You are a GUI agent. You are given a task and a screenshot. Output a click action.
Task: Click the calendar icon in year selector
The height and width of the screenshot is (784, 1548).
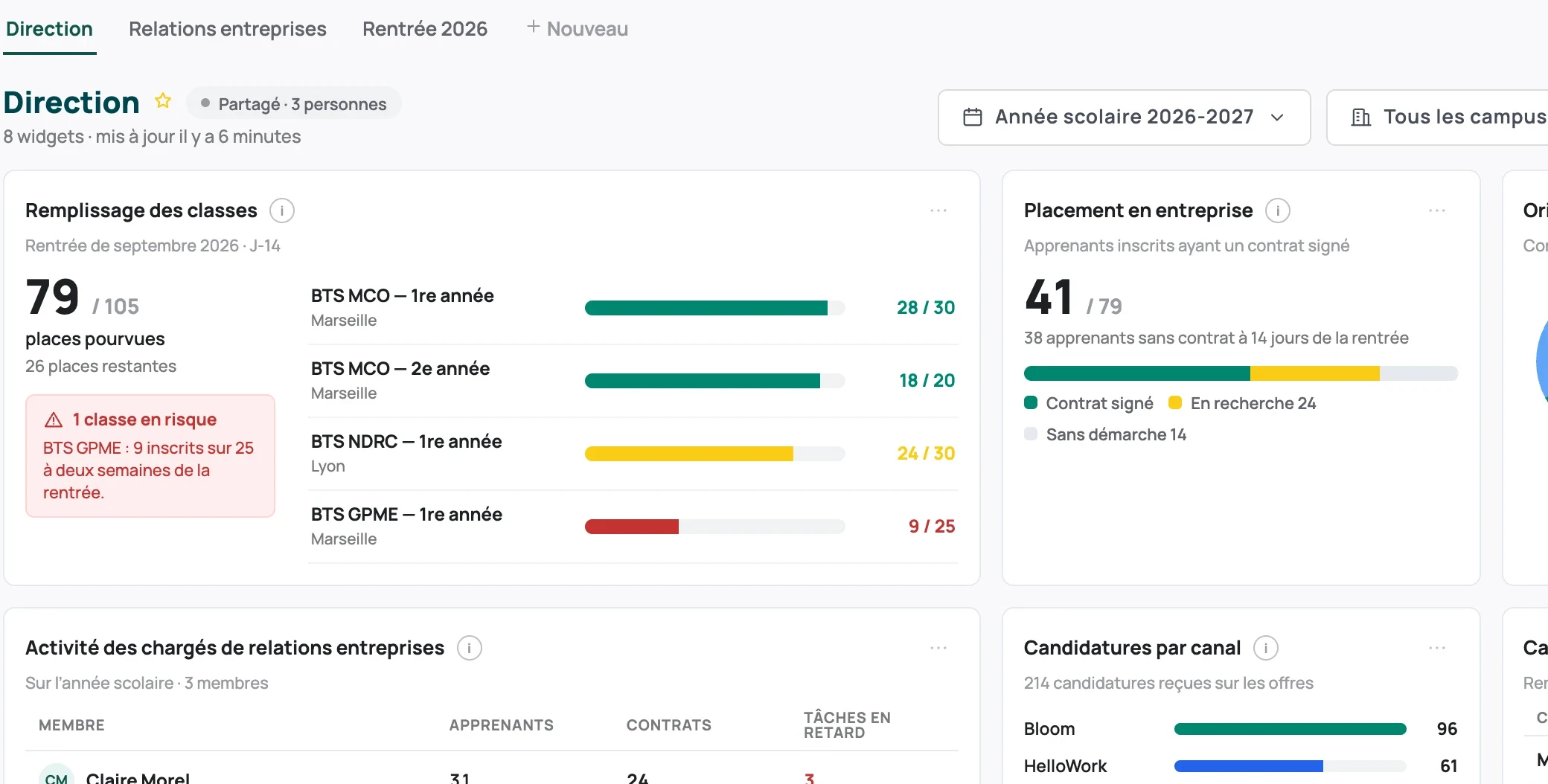[973, 118]
